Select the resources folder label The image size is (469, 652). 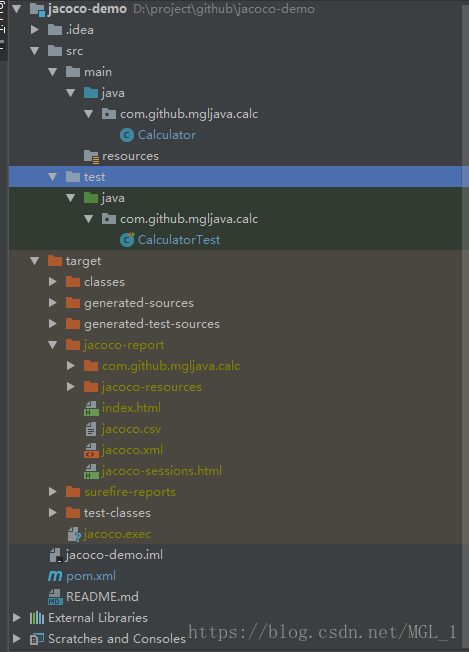click(130, 156)
